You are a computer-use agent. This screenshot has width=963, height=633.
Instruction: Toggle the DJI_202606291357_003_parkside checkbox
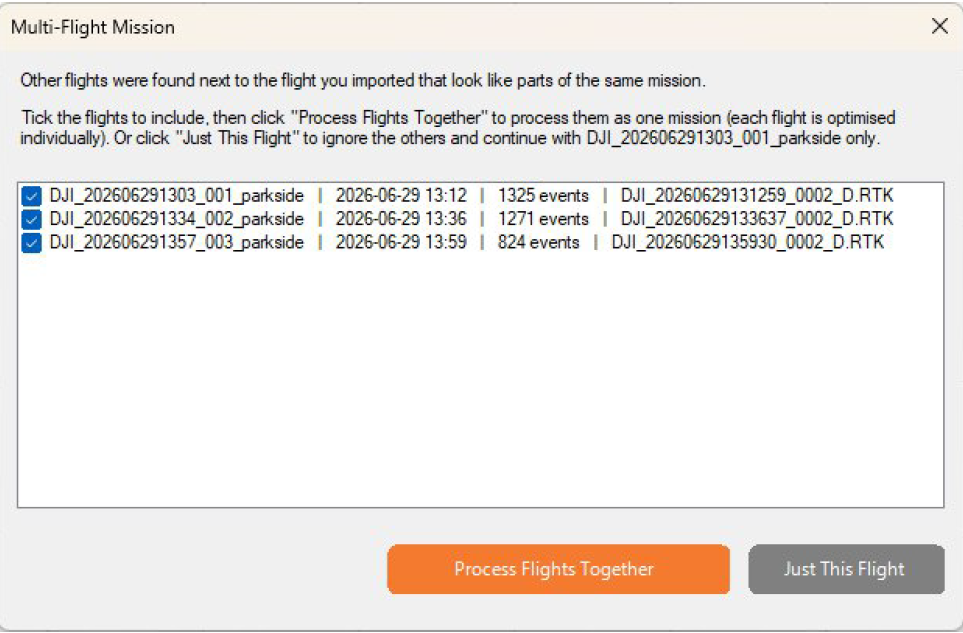31,243
